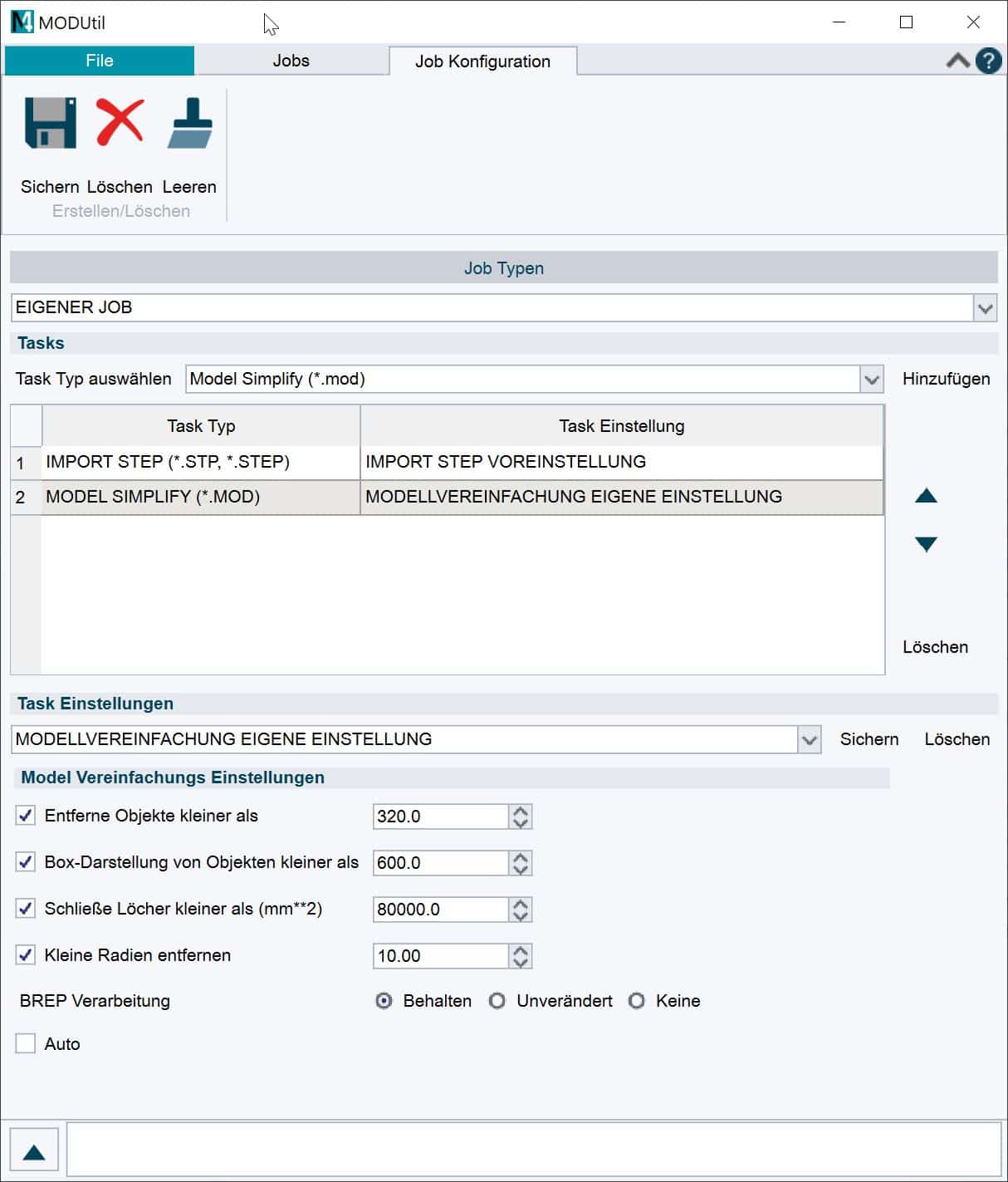Image resolution: width=1008 pixels, height=1182 pixels.
Task: Click the Leeren broom icon
Action: [x=189, y=123]
